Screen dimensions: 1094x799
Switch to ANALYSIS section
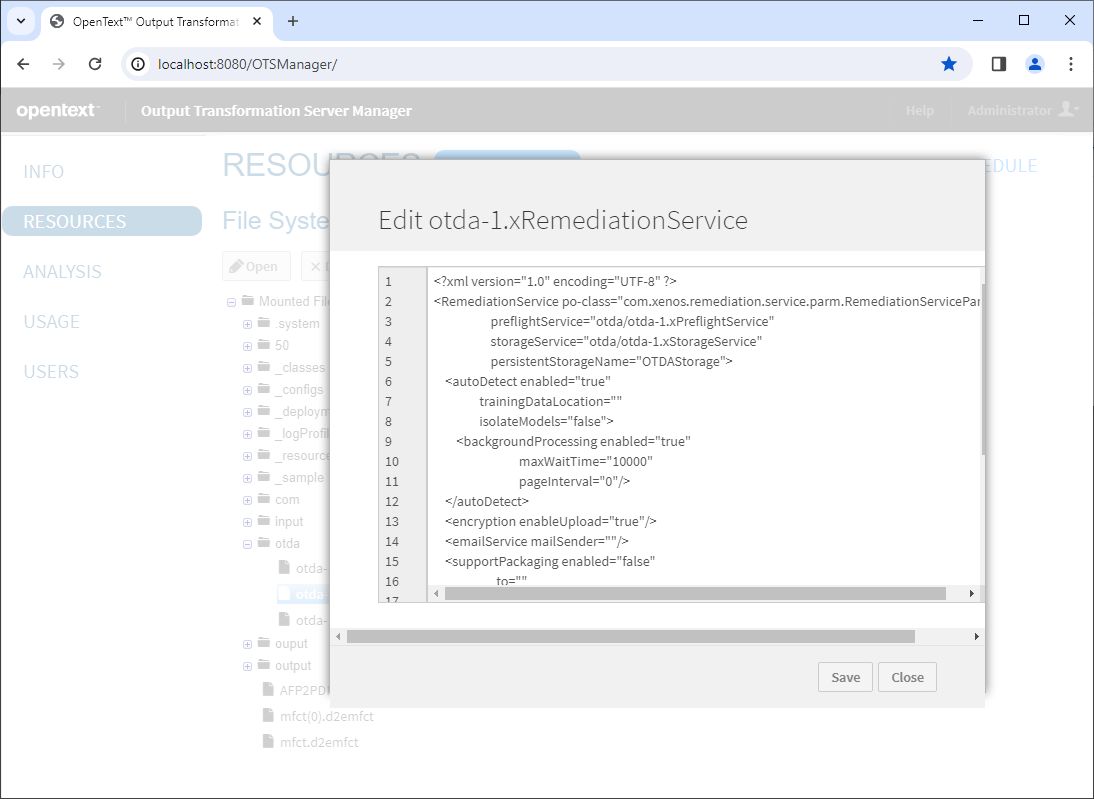coord(62,272)
